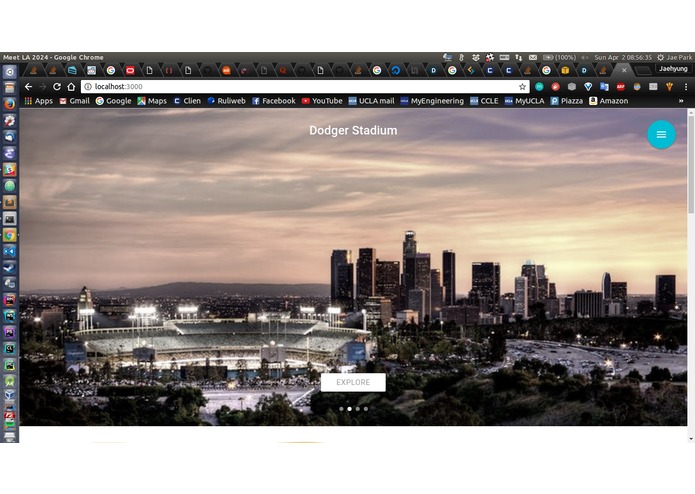Reload the page with refresh icon
This screenshot has height=494, width=695.
[x=57, y=86]
